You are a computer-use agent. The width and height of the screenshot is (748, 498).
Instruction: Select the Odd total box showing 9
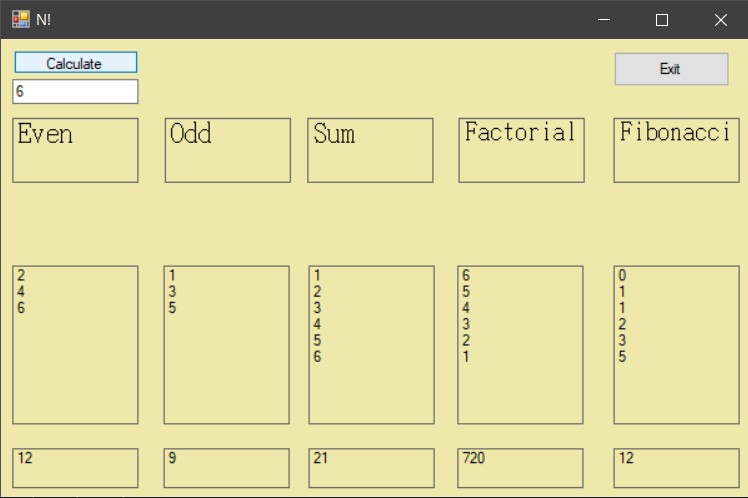point(227,468)
